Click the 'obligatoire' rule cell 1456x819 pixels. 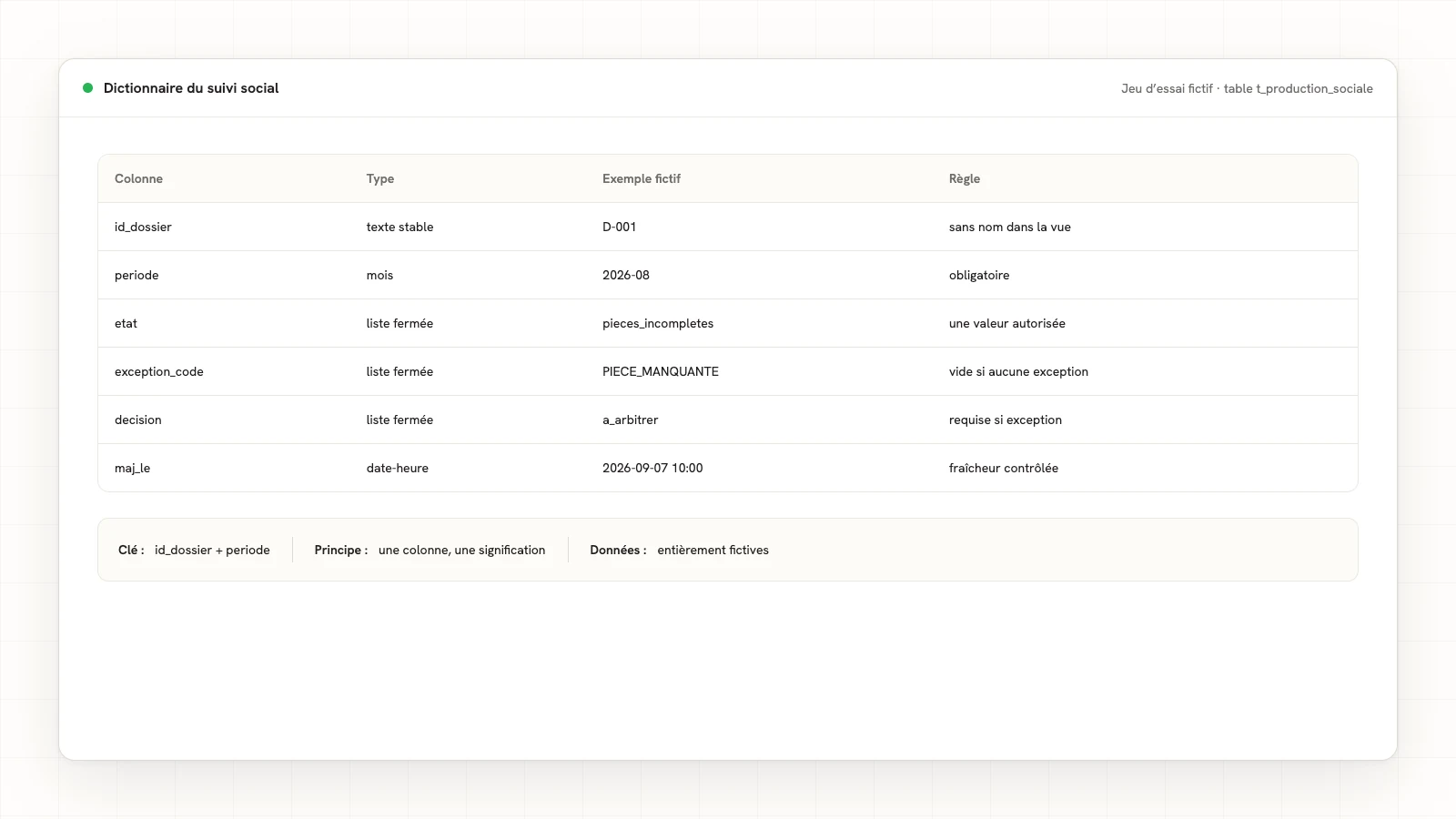979,275
